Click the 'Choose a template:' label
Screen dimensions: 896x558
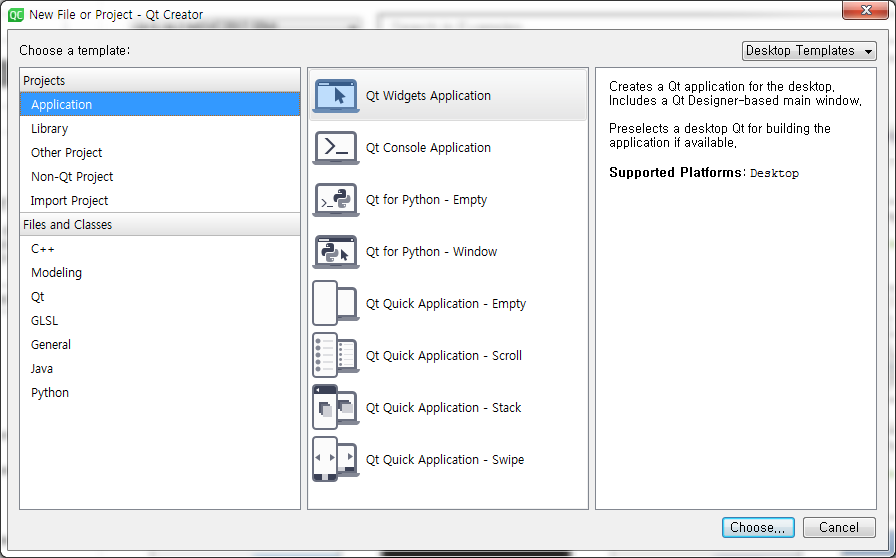(x=75, y=50)
